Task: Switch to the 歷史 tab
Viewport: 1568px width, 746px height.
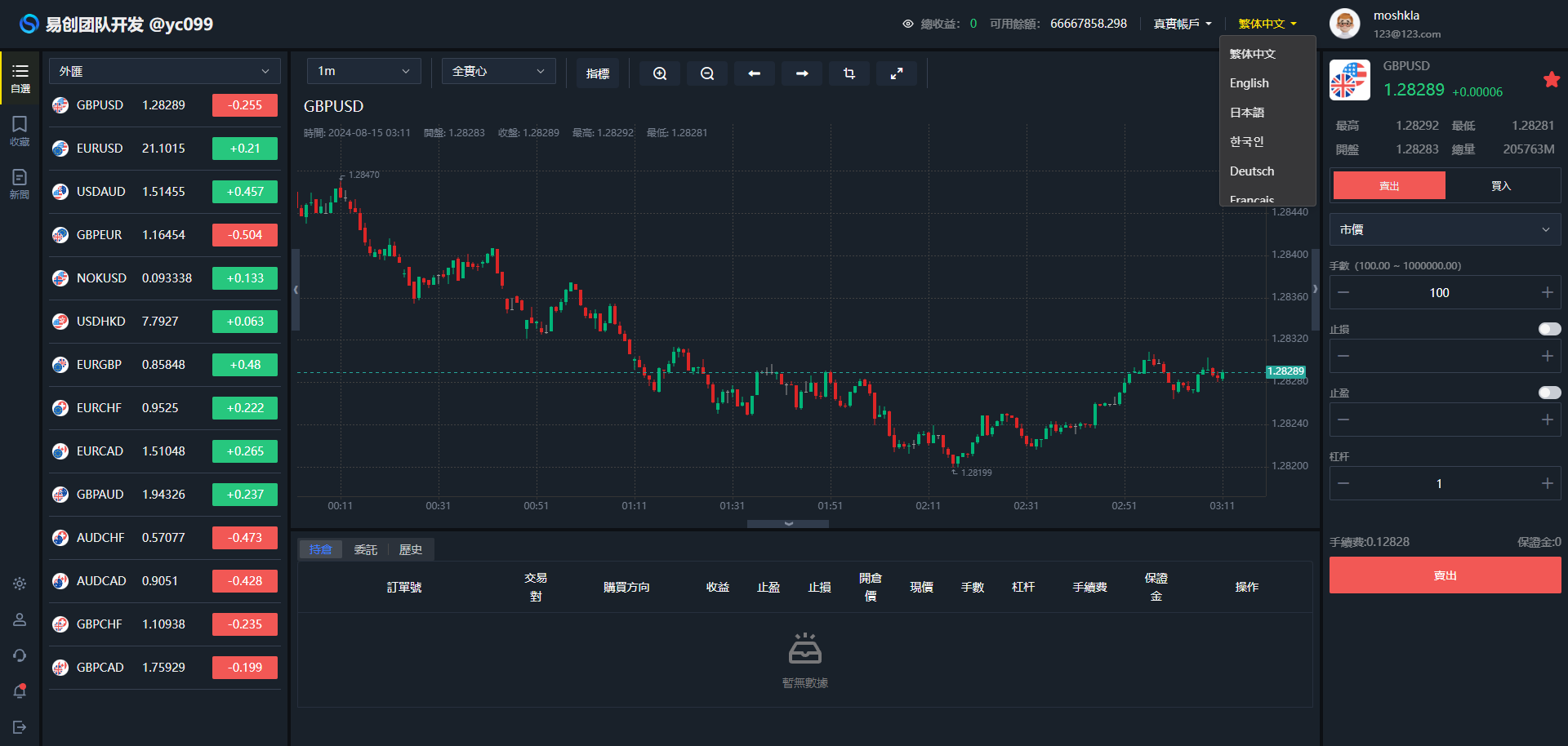Action: pos(410,549)
